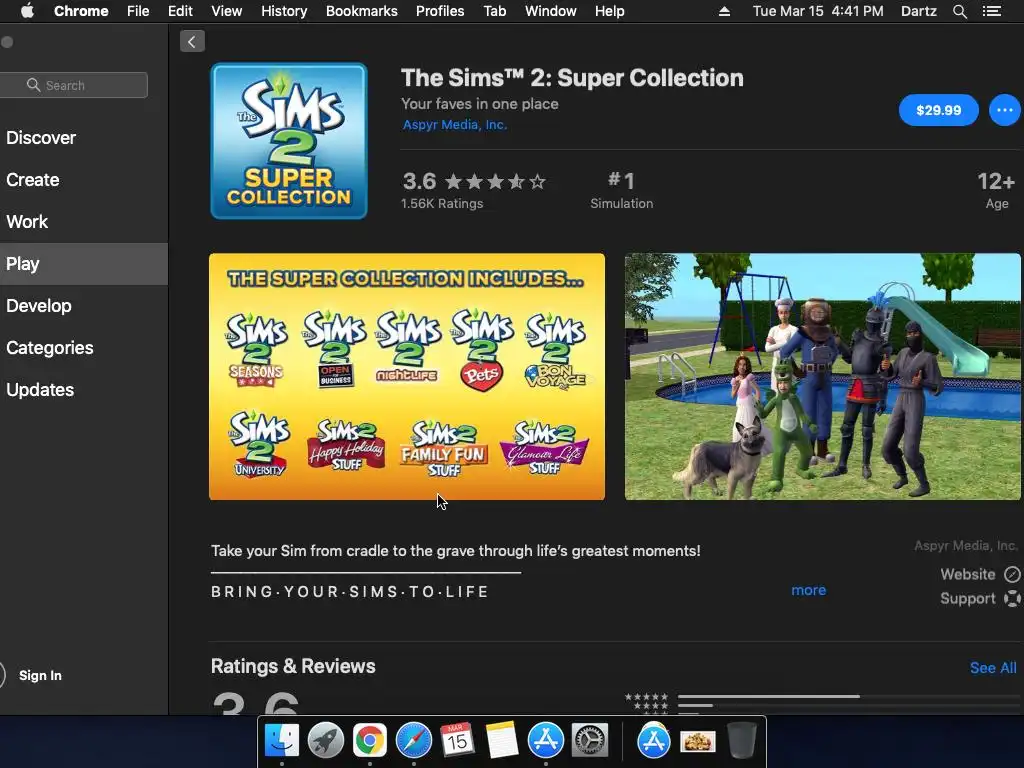This screenshot has height=768, width=1024.
Task: Open the Bookmarks menu
Action: [x=362, y=11]
